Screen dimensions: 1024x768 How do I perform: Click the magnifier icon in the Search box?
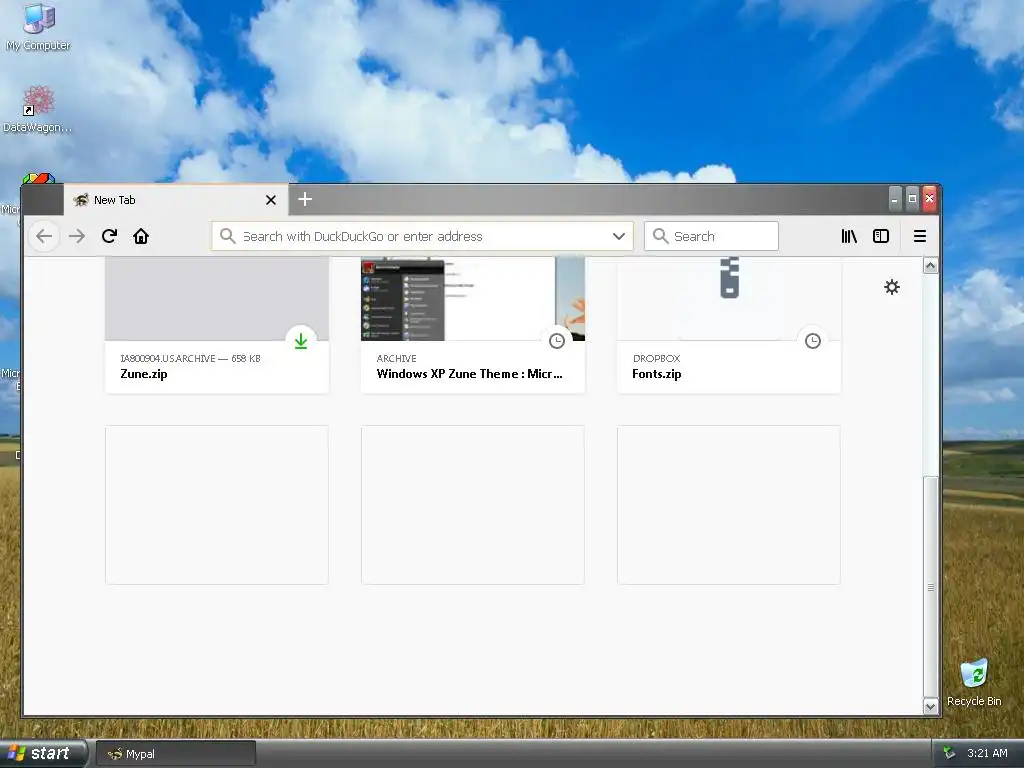click(660, 236)
